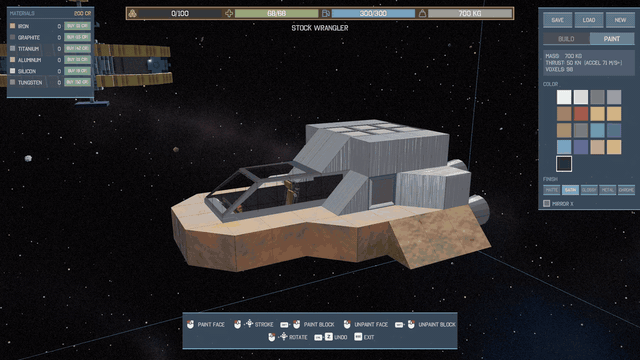
Task: Click the Iron material color icon
Action: [13, 26]
